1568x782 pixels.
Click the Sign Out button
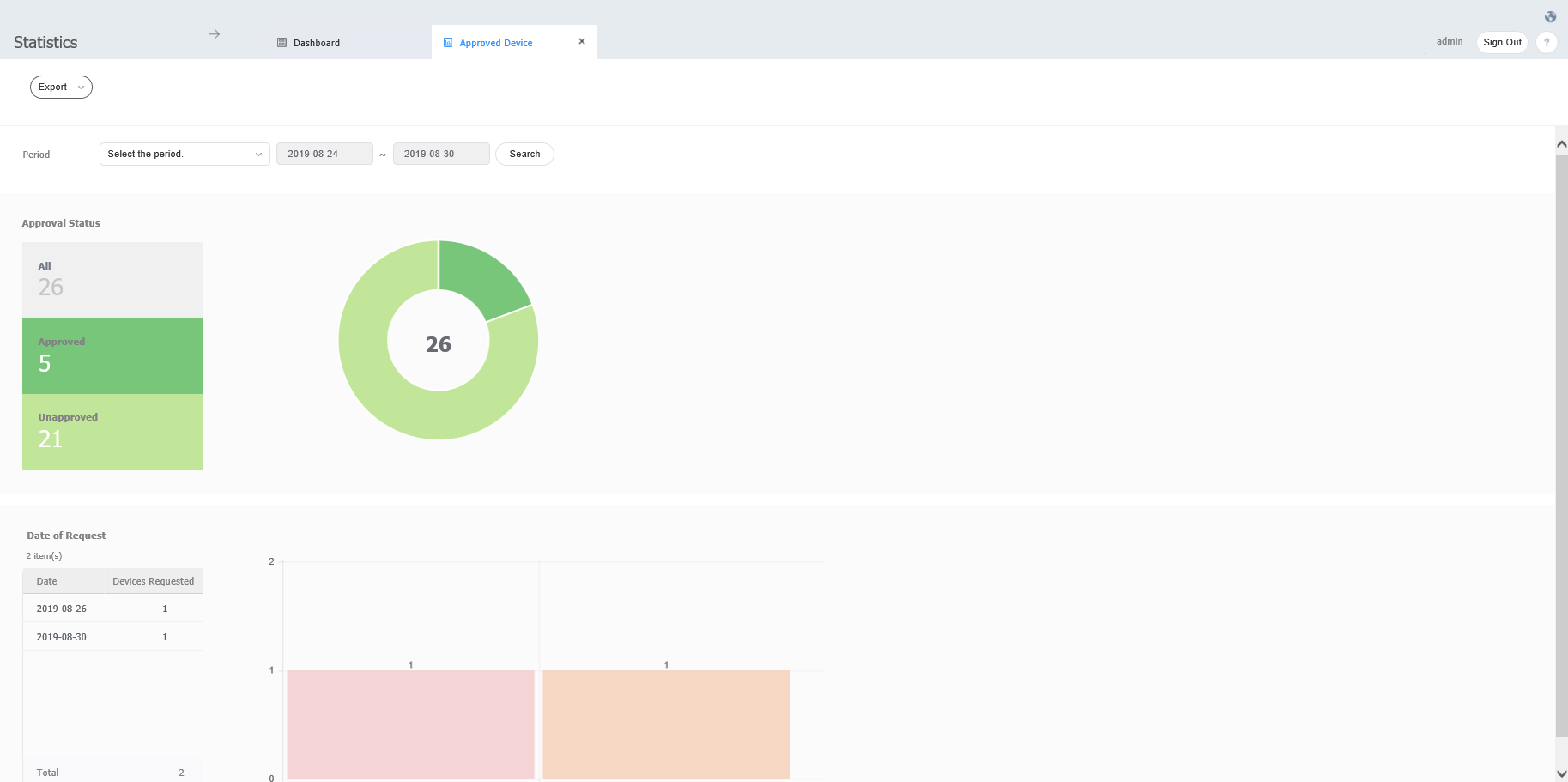point(1502,42)
